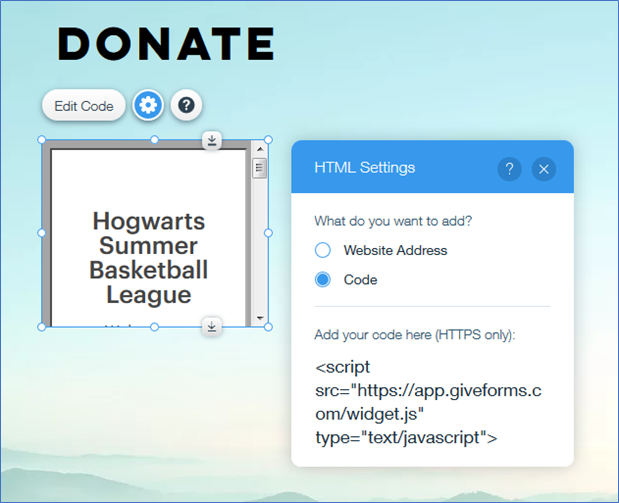Click the top-left corner resize handle
The image size is (619, 503).
[x=41, y=140]
